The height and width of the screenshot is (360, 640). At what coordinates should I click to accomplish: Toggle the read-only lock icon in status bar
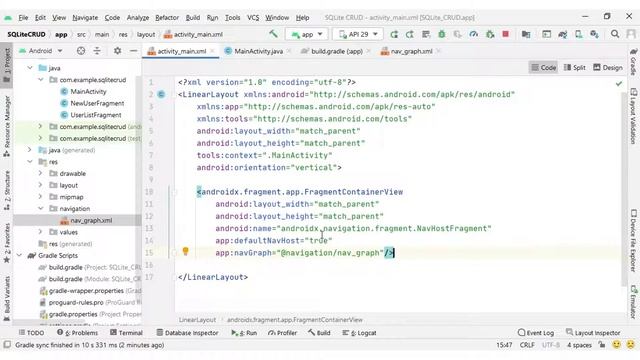(x=602, y=345)
